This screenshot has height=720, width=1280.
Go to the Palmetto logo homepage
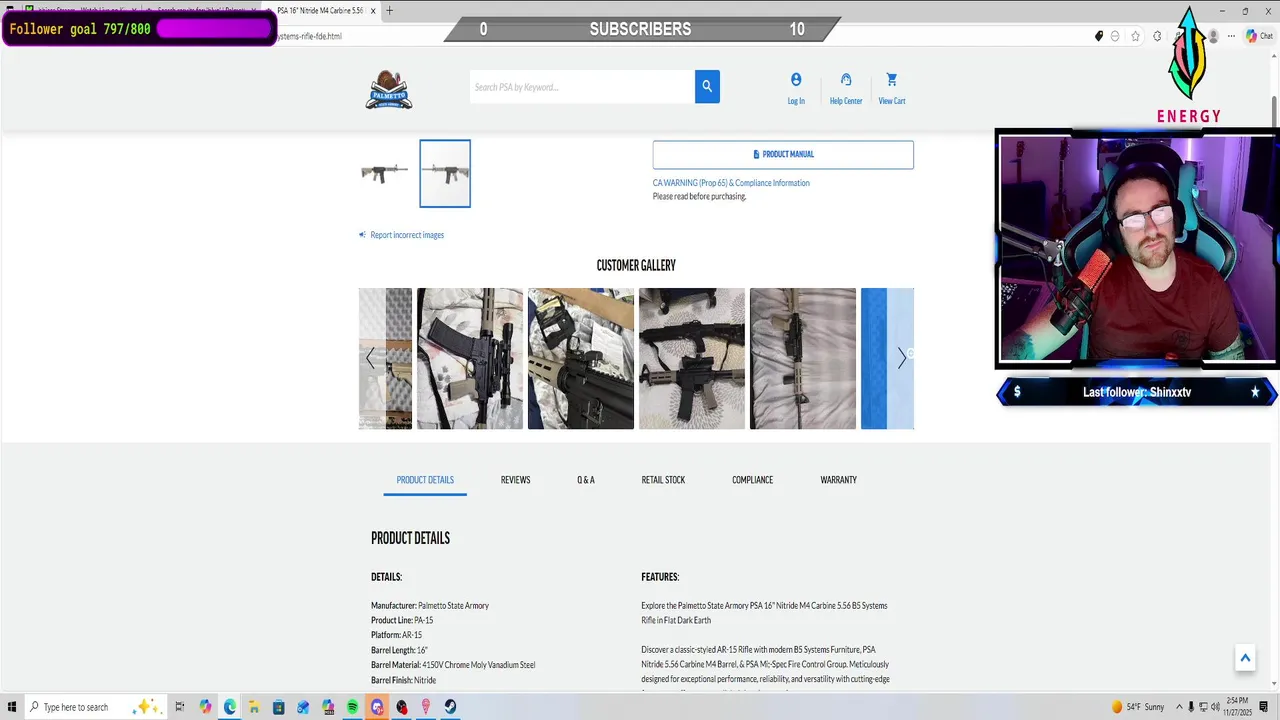(389, 90)
